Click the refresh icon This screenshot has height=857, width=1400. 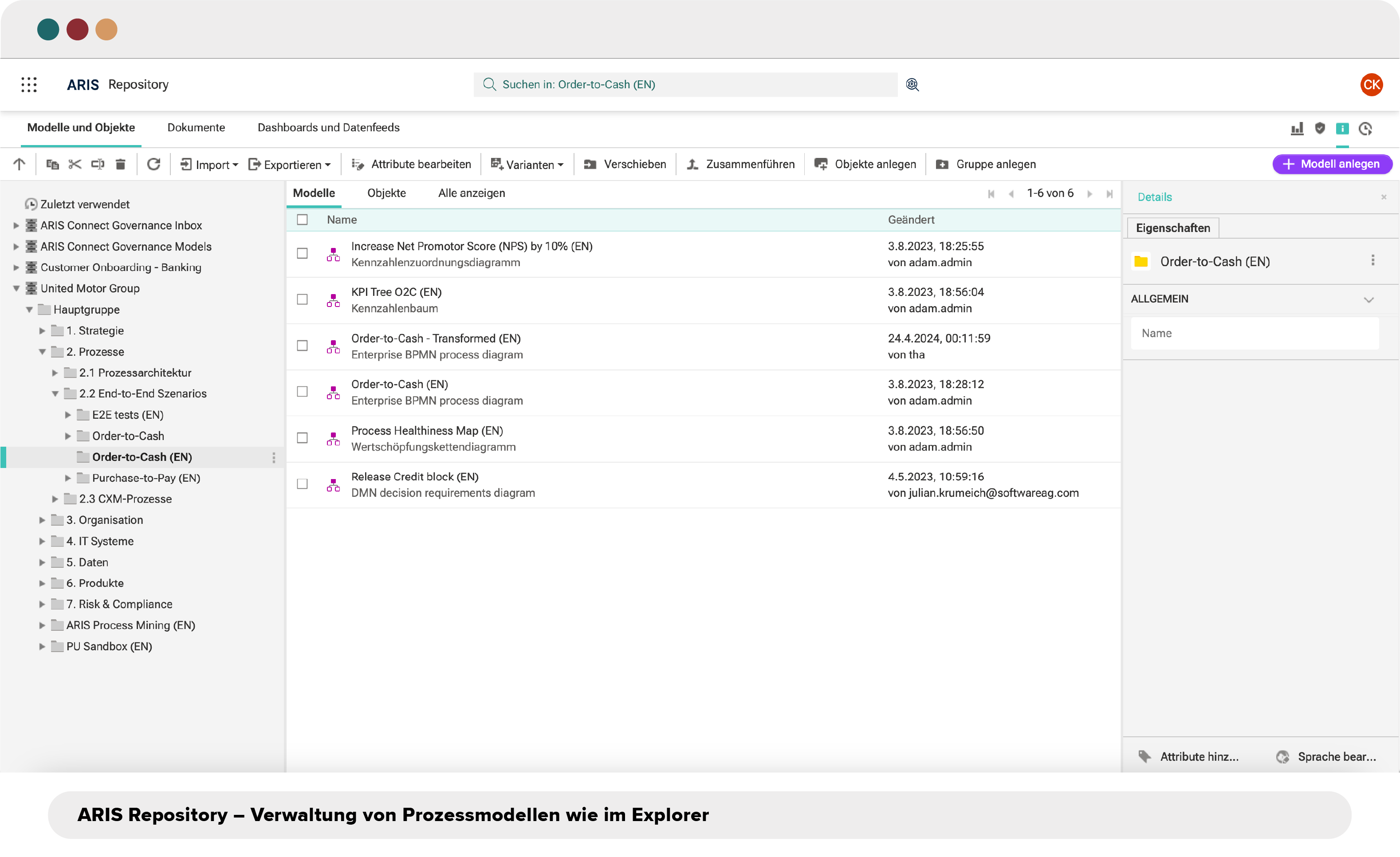click(x=153, y=164)
